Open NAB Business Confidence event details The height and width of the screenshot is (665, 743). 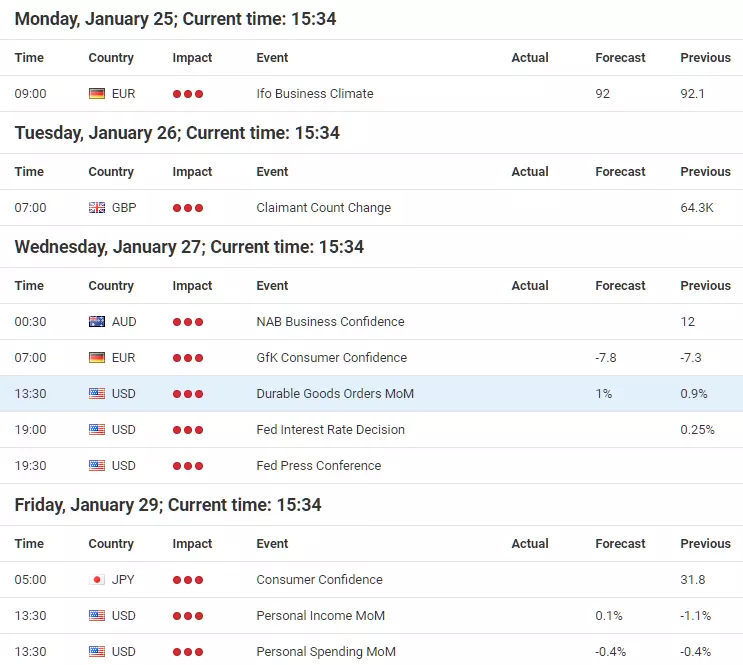[x=330, y=322]
